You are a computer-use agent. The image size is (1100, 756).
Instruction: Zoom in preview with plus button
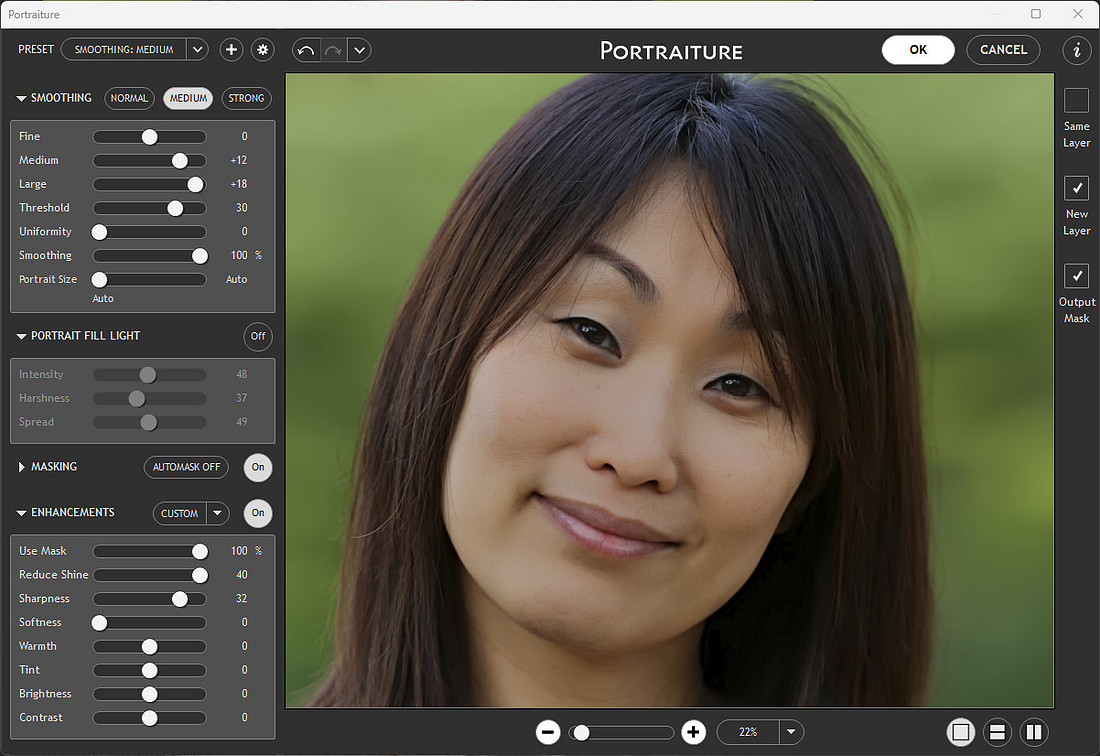(x=693, y=732)
